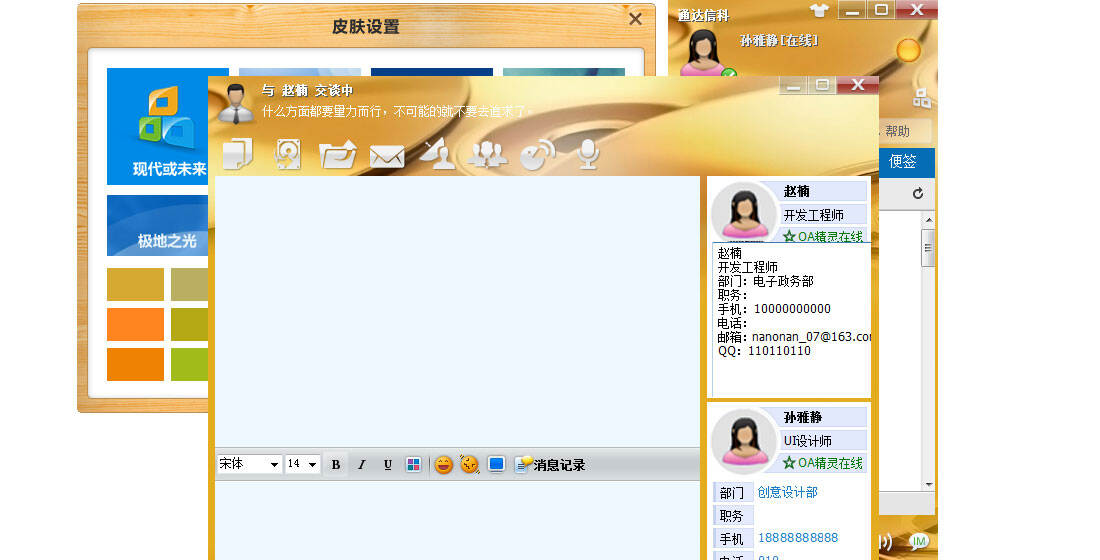The width and height of the screenshot is (1100, 560).
Task: Toggle underline text formatting
Action: (x=387, y=464)
